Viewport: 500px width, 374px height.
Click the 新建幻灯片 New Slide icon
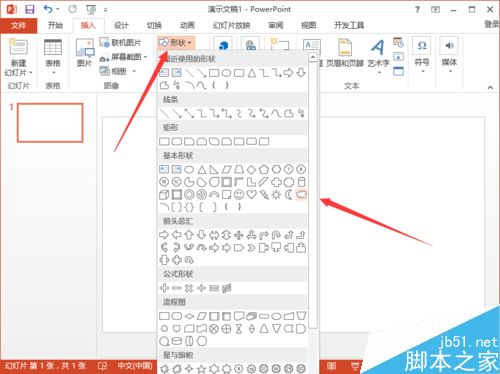(19, 46)
